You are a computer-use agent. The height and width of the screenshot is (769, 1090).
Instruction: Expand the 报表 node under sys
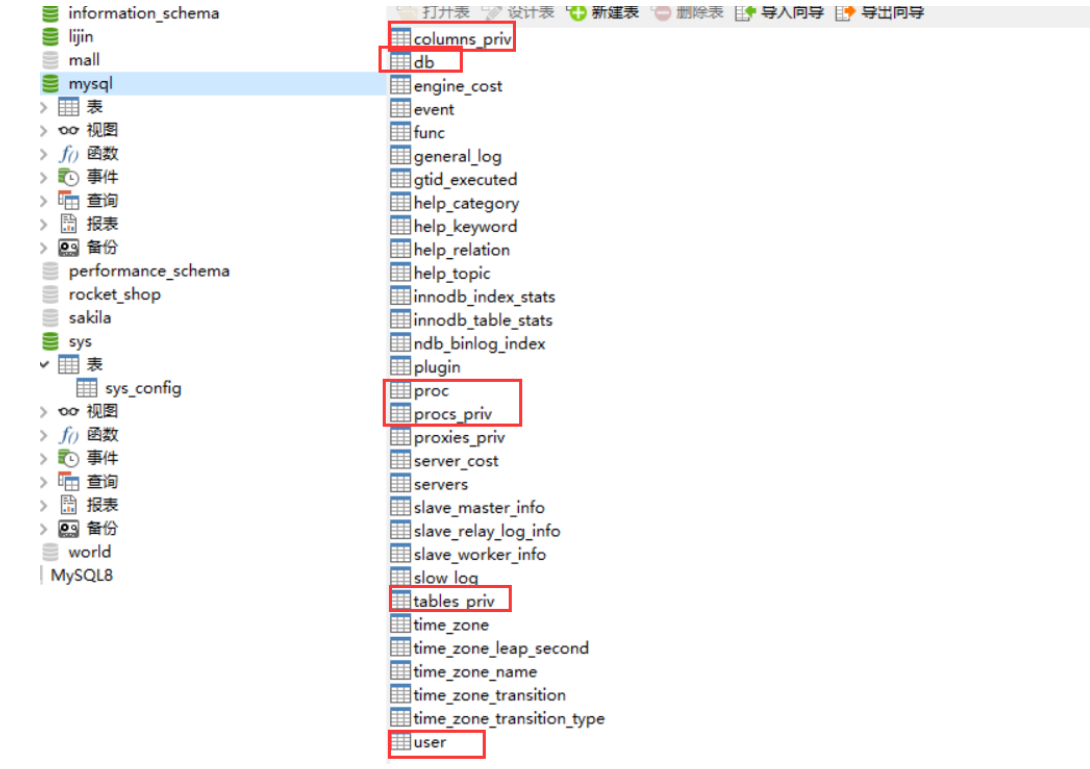coord(44,505)
